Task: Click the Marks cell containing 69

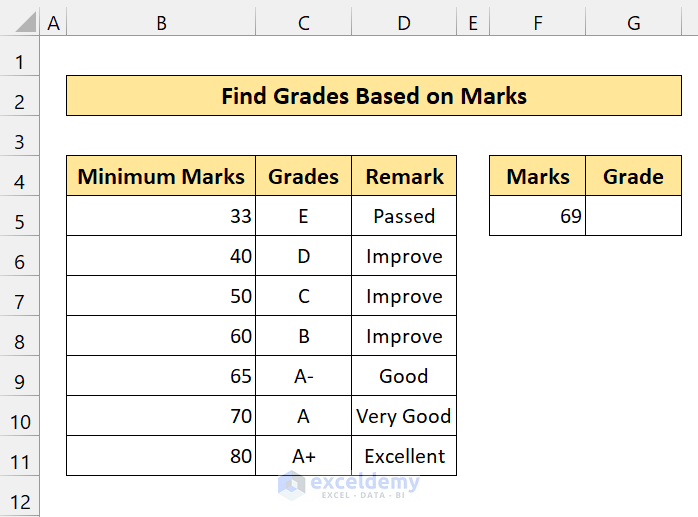Action: coord(537,216)
